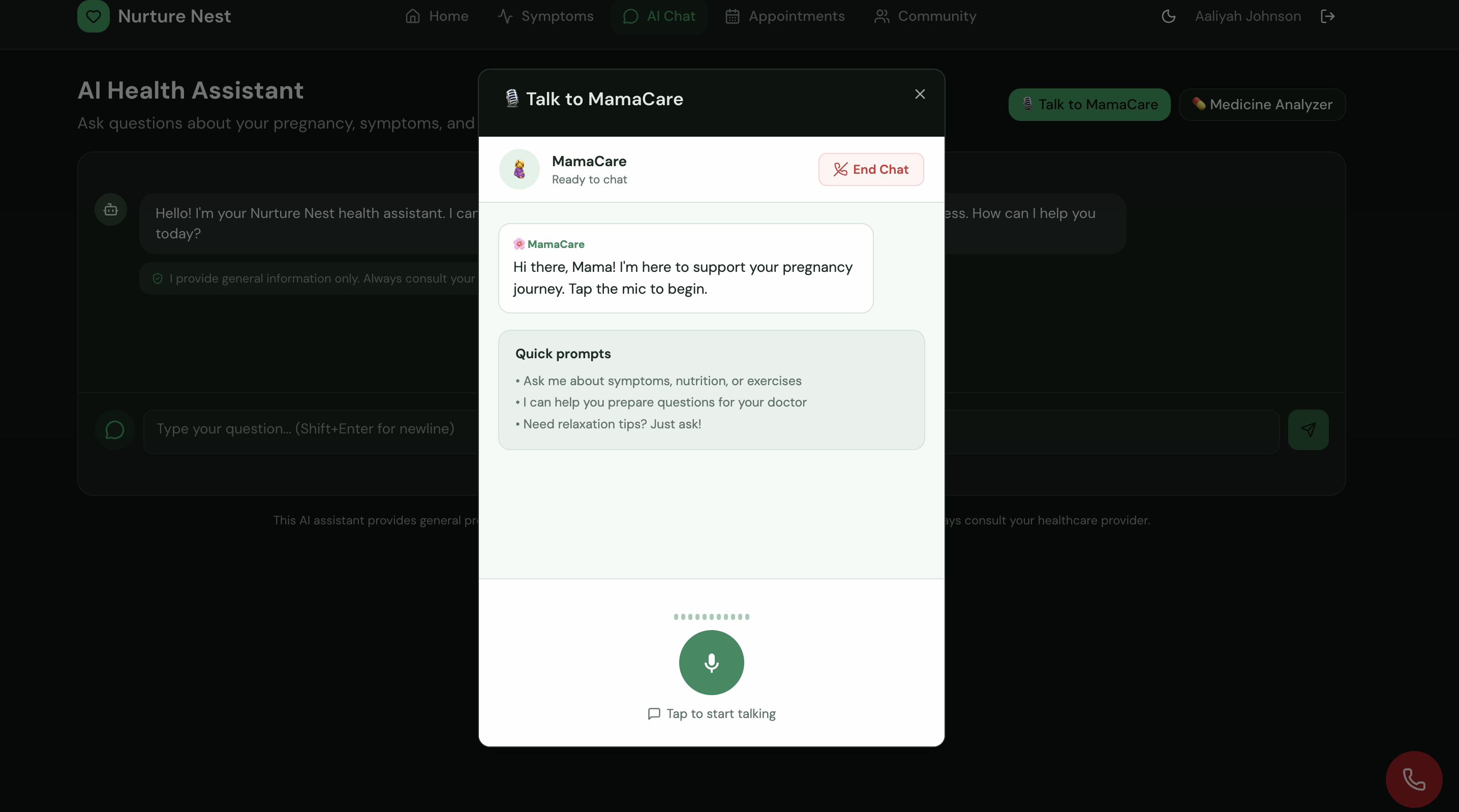Viewport: 1459px width, 812px height.
Task: Click the robot assistant avatar icon
Action: point(110,209)
